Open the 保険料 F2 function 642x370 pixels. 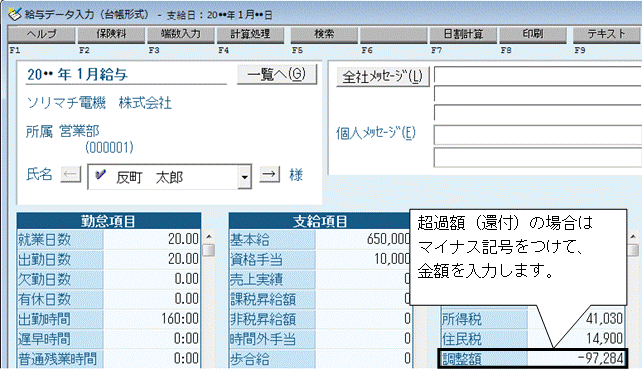coord(111,34)
